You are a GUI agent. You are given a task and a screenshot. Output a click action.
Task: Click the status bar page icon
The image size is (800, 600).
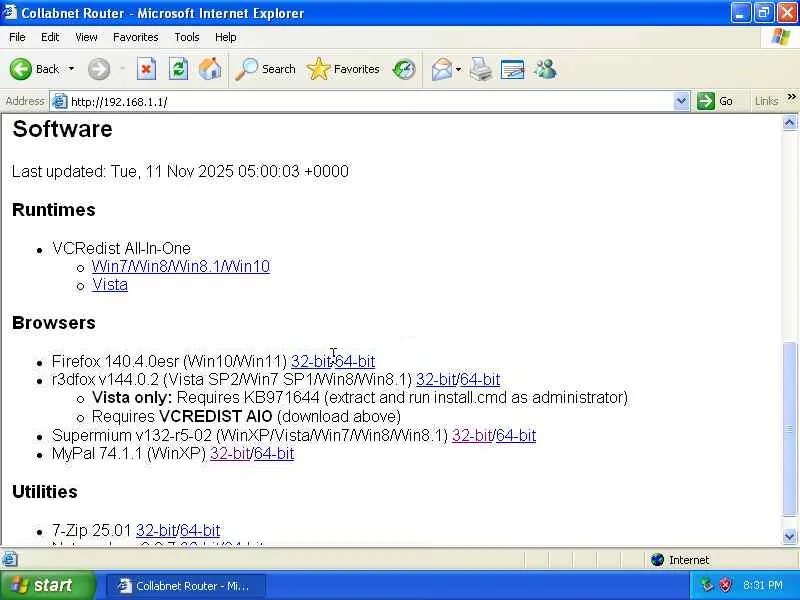coord(10,560)
